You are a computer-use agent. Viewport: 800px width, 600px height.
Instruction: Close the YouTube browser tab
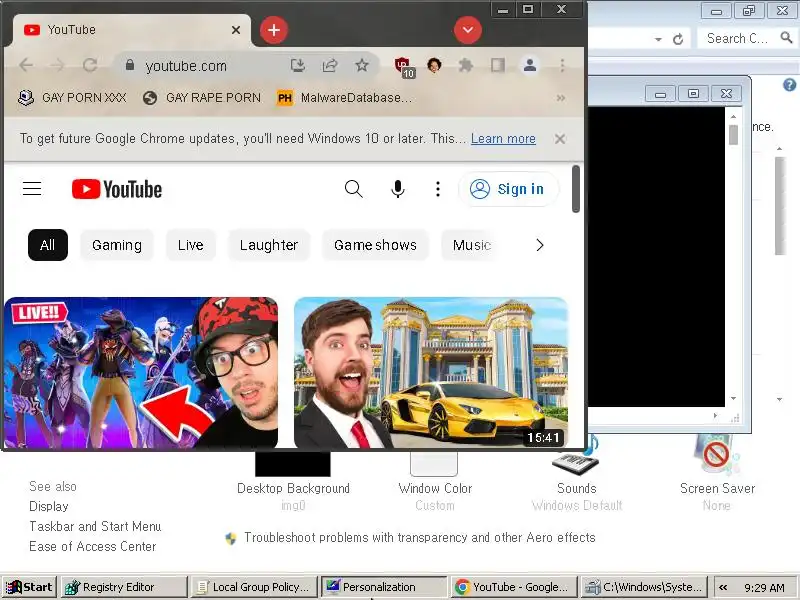[x=236, y=30]
